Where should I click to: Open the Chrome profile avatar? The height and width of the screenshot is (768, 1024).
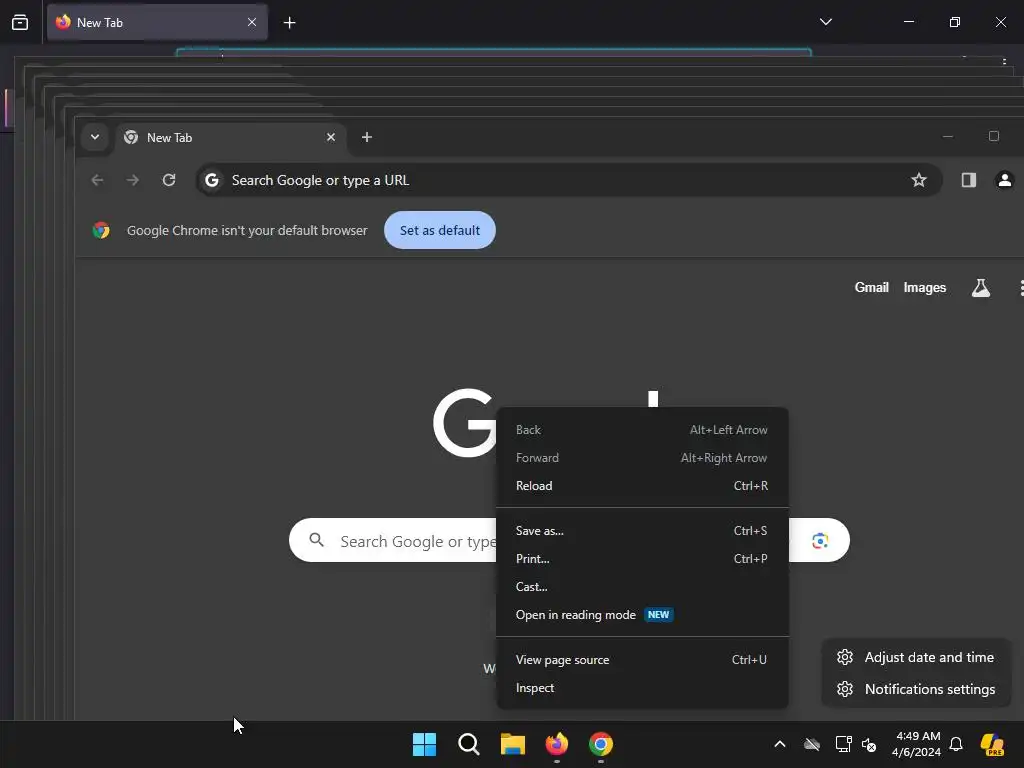(1004, 180)
